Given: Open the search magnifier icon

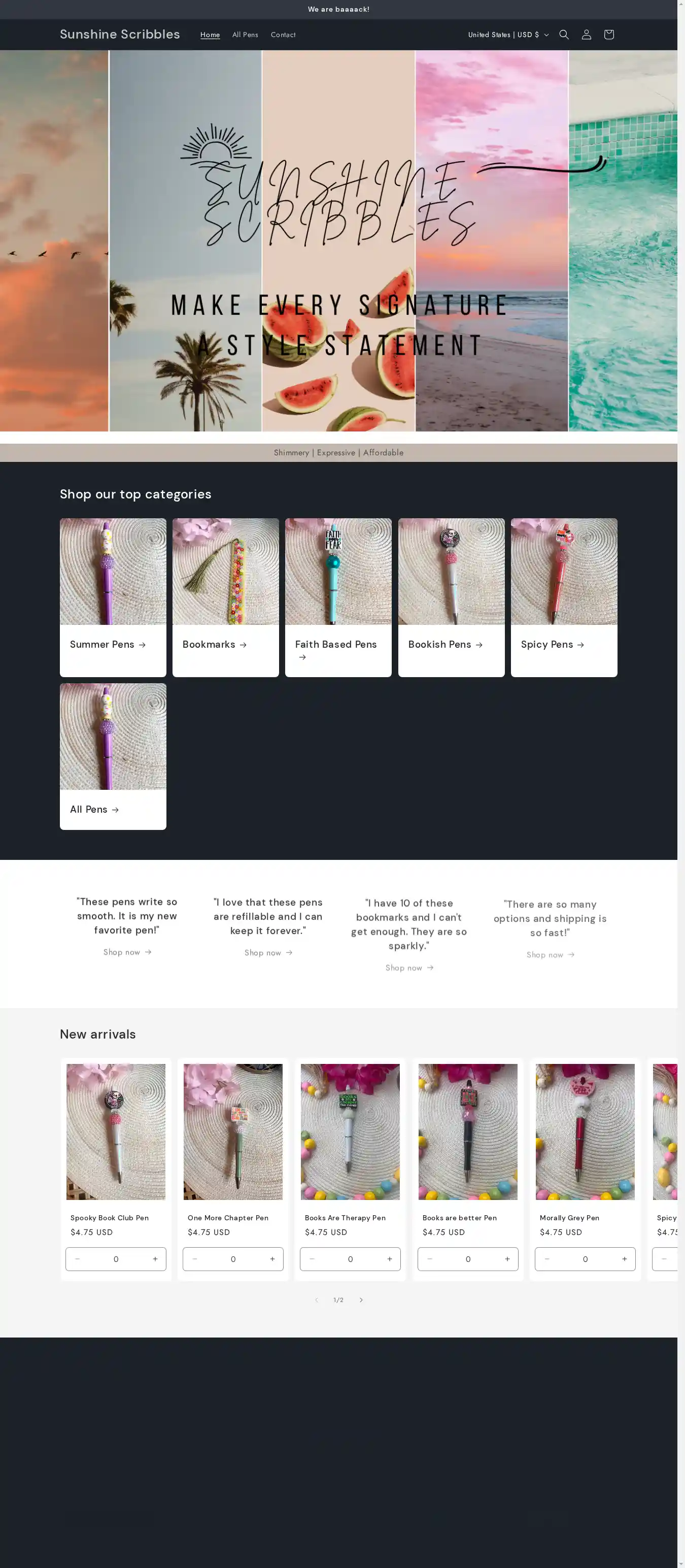Looking at the screenshot, I should pos(564,35).
